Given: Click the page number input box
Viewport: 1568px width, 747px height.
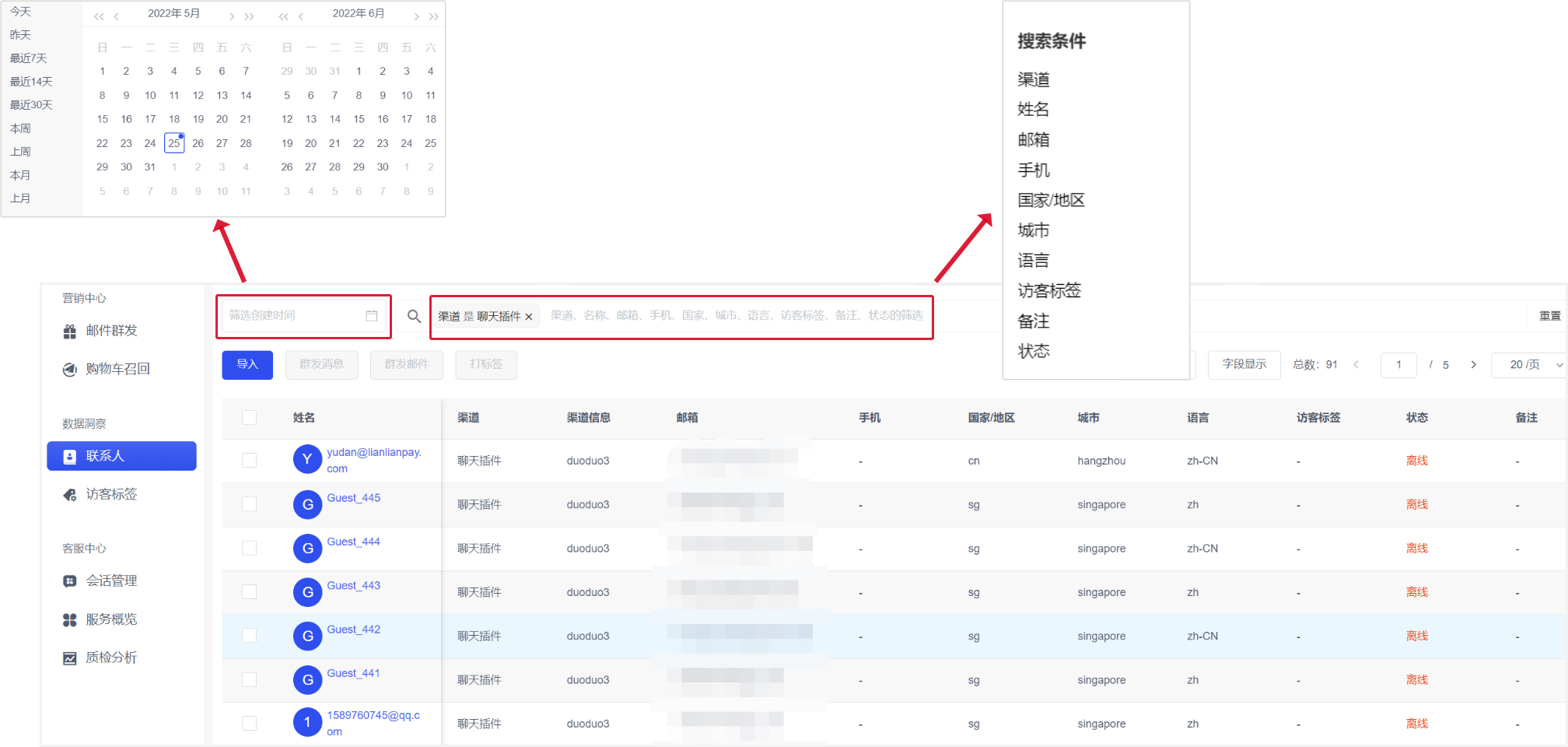Looking at the screenshot, I should [x=1398, y=365].
